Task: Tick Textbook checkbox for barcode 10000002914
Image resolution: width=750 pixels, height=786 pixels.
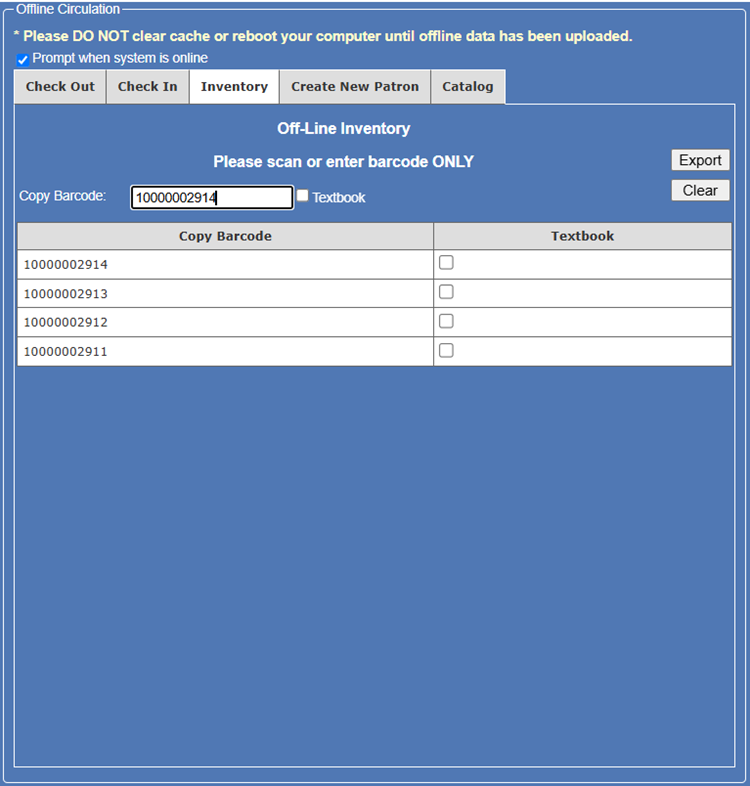Action: pos(446,262)
